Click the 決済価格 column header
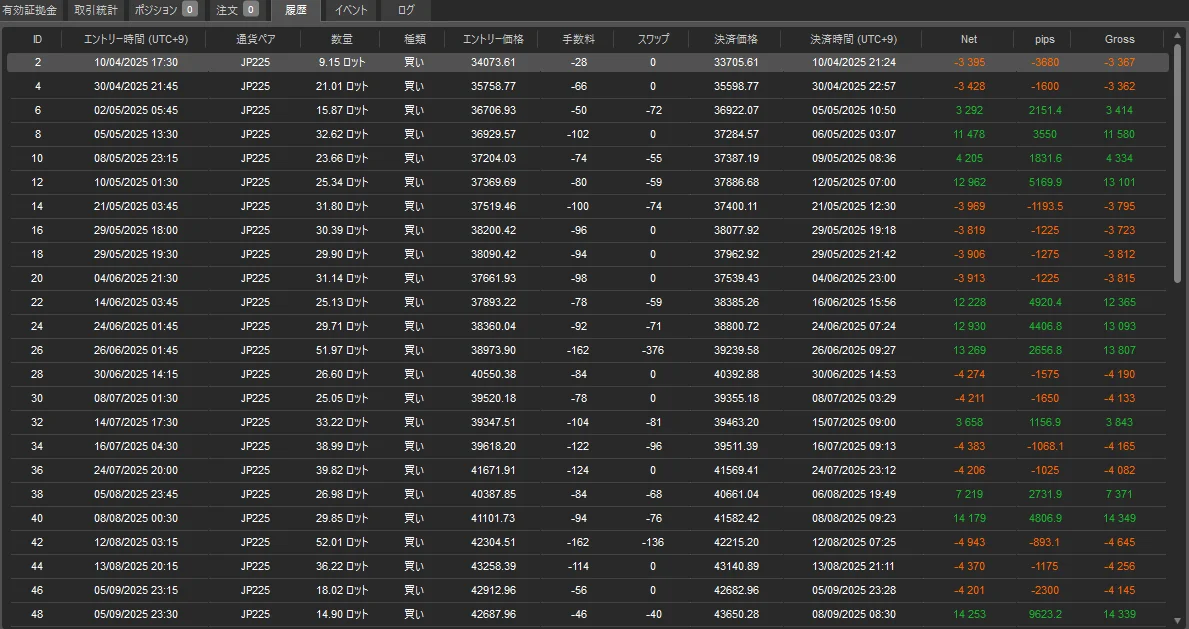 point(735,39)
